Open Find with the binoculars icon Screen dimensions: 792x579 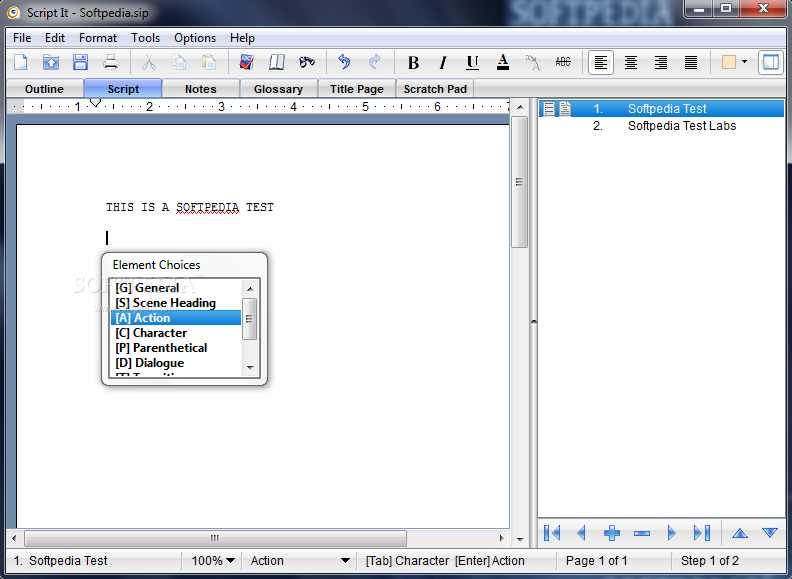coord(307,62)
